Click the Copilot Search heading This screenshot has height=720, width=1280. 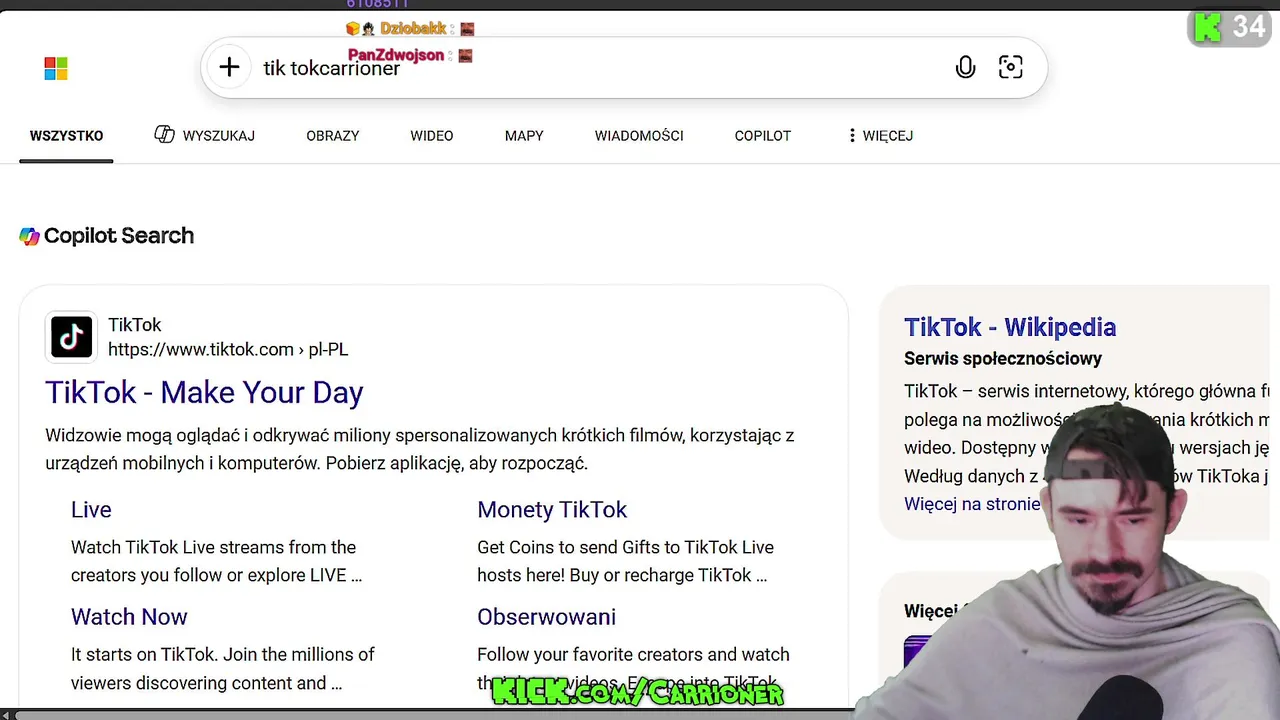point(119,236)
